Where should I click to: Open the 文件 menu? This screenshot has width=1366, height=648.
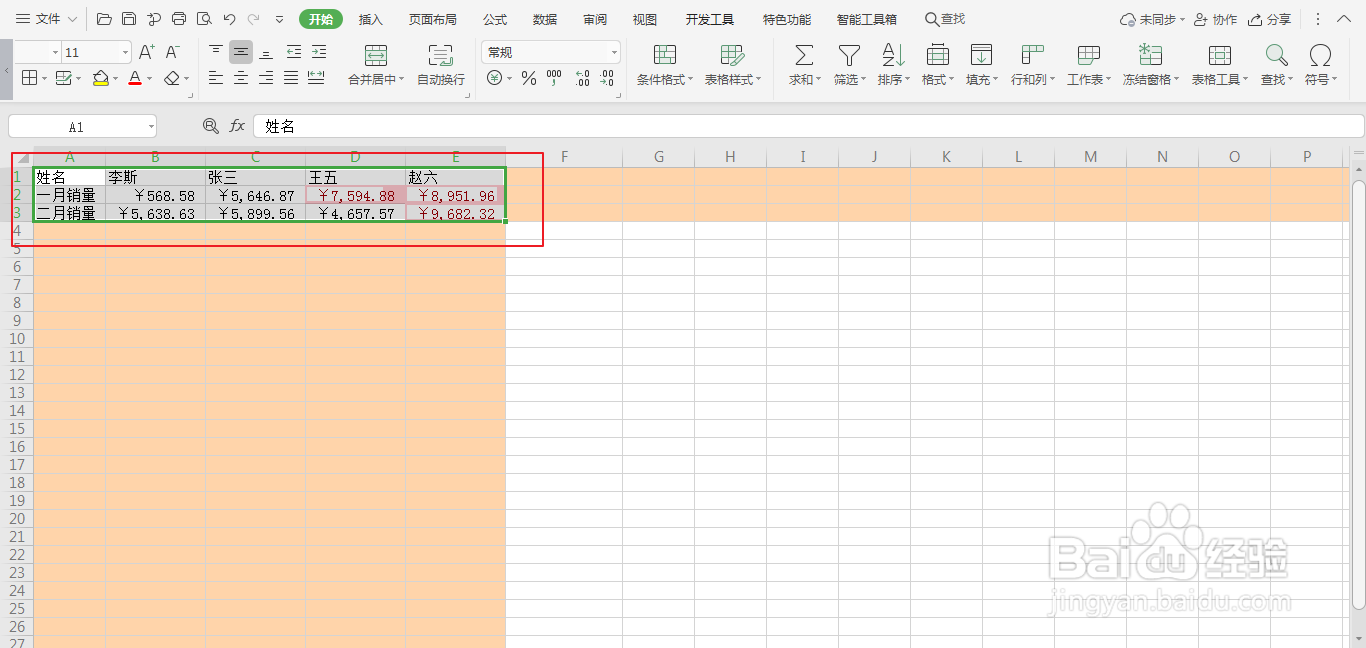click(x=46, y=19)
